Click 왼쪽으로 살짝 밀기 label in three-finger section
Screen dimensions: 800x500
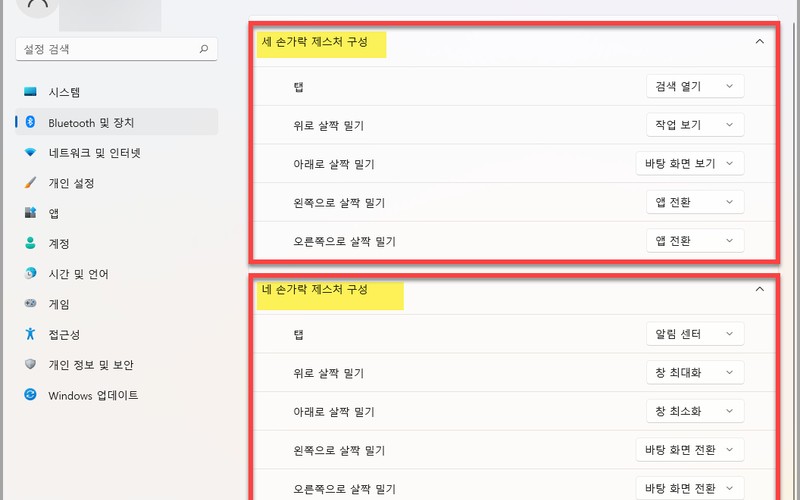(x=339, y=203)
